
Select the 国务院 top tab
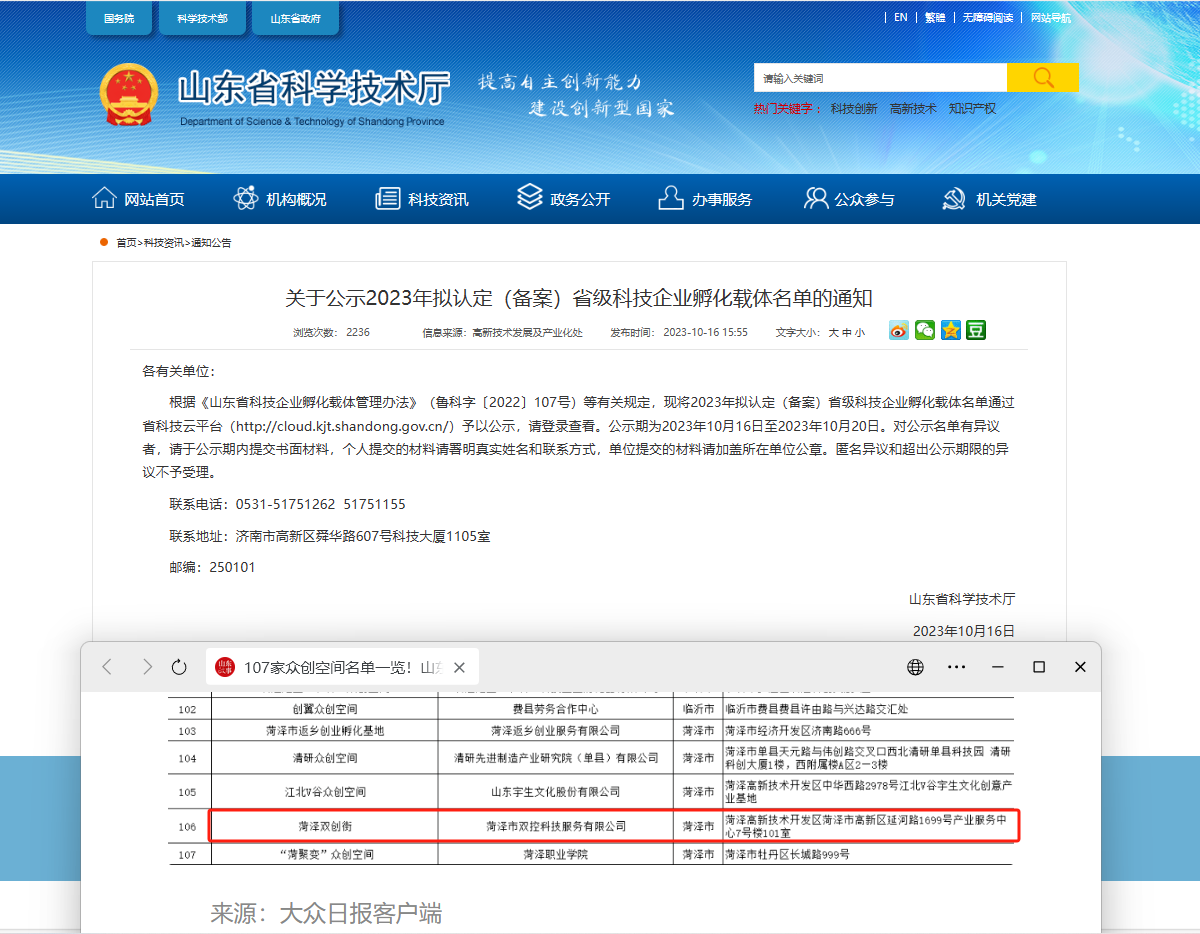click(119, 18)
